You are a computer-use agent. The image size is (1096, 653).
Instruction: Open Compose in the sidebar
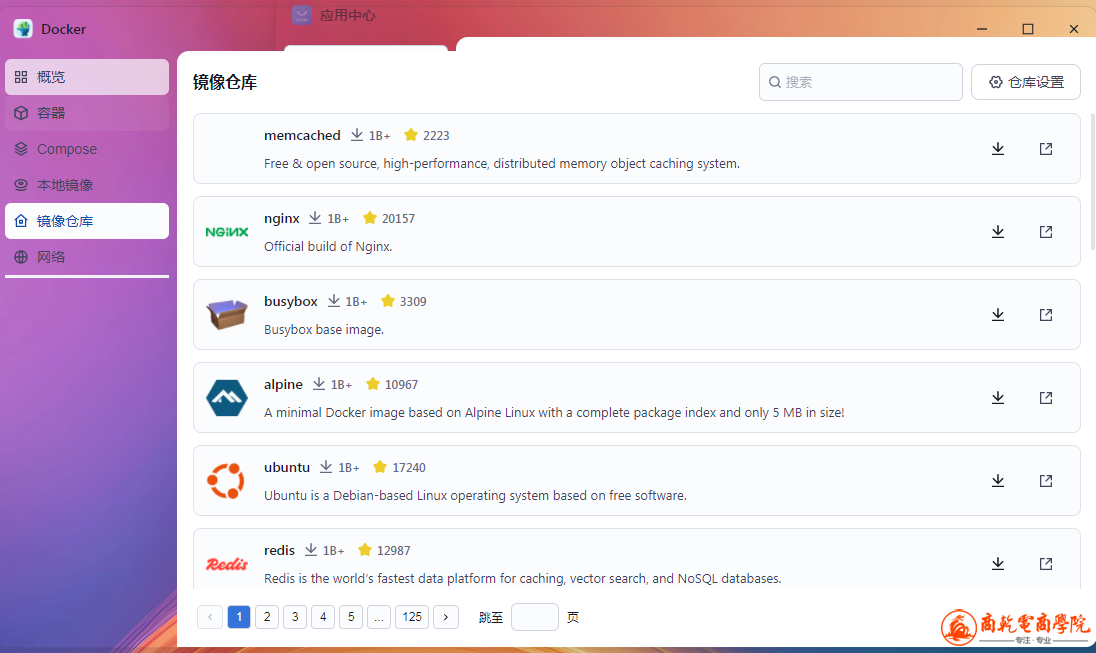coord(87,149)
